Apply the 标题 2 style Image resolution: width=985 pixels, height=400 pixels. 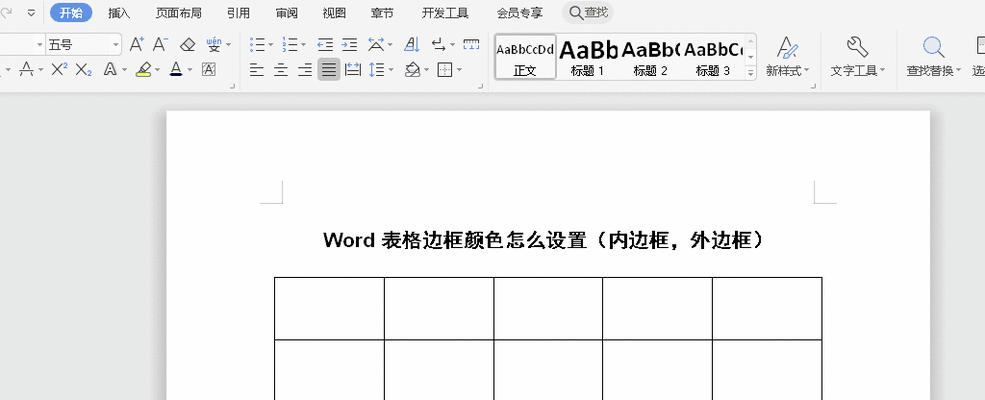tap(650, 57)
